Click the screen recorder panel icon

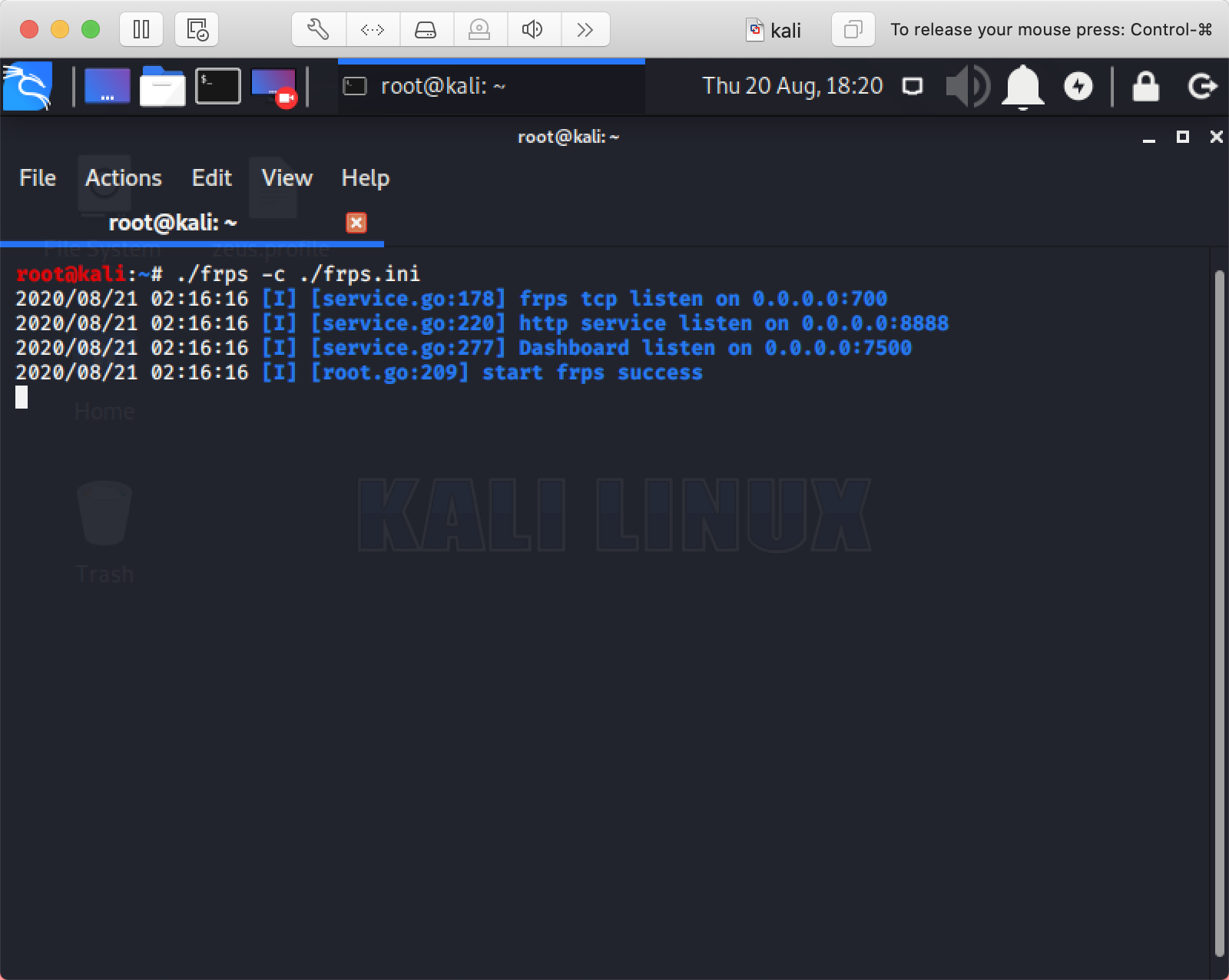point(274,87)
